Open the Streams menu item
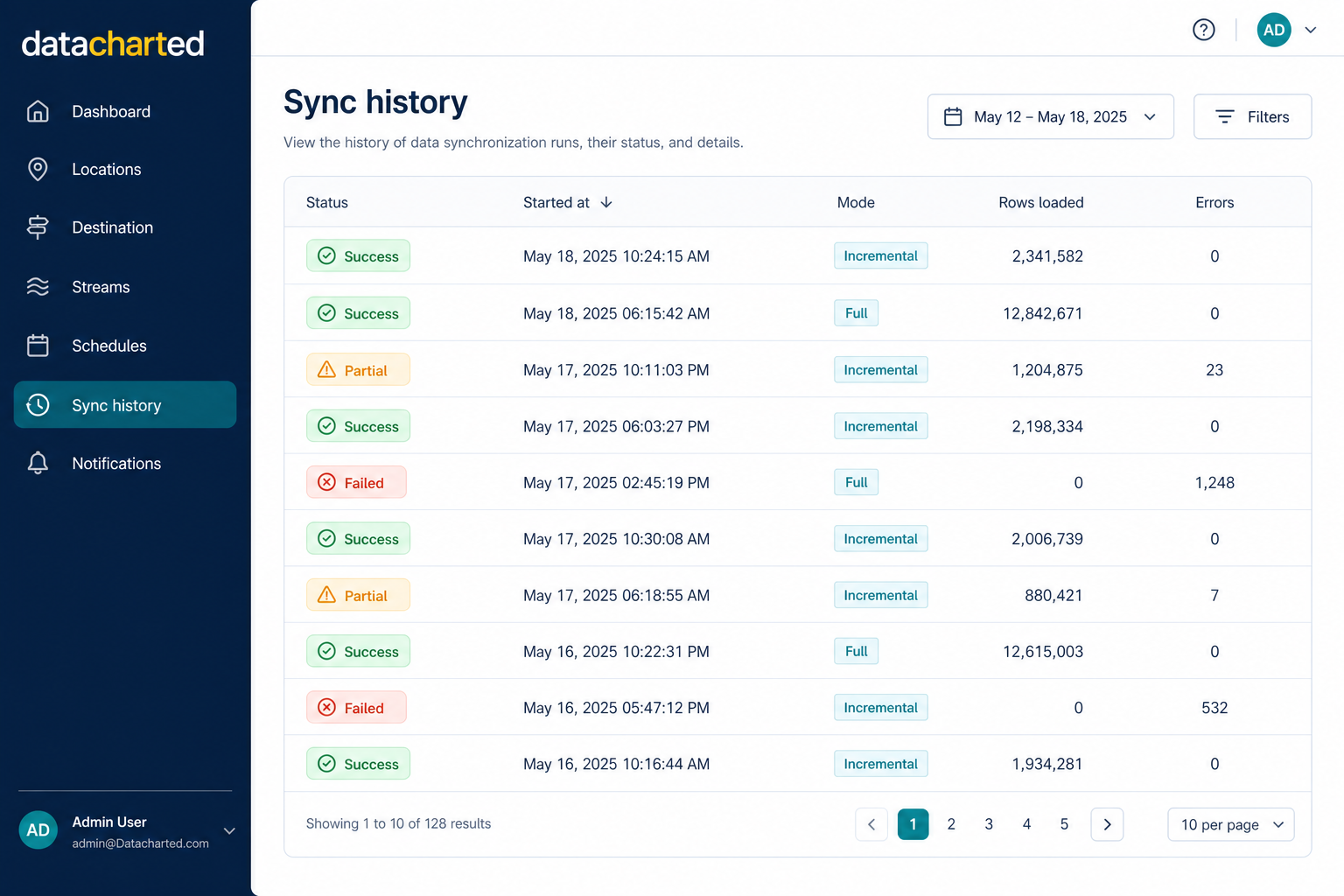The width and height of the screenshot is (1344, 896). [125, 287]
